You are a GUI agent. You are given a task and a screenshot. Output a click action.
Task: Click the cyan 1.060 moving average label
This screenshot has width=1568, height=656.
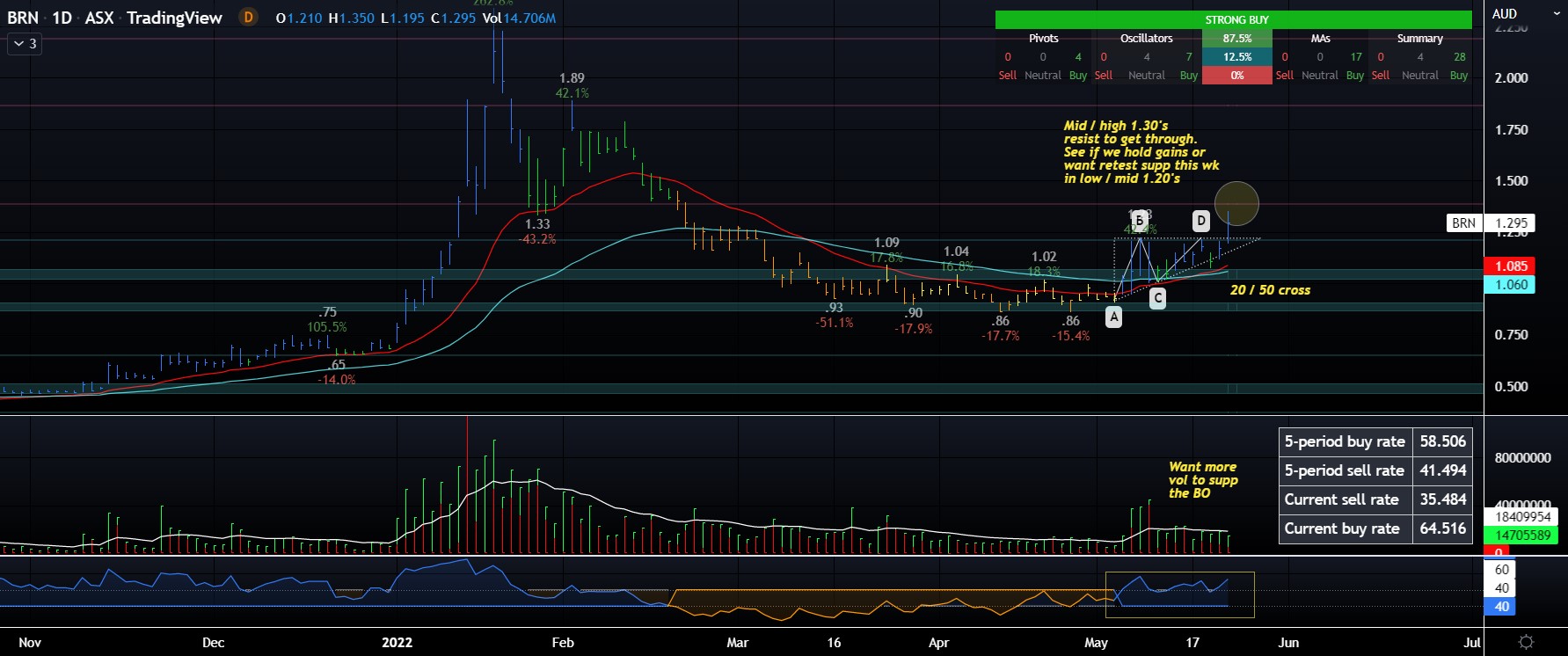click(1510, 285)
